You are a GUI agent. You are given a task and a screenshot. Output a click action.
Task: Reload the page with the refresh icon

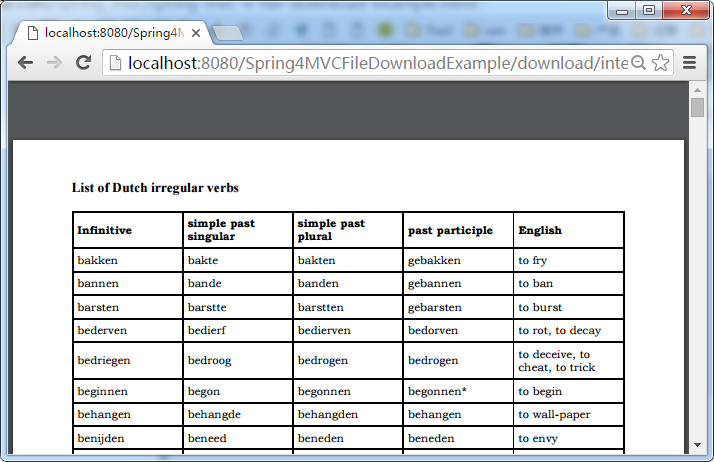click(83, 62)
